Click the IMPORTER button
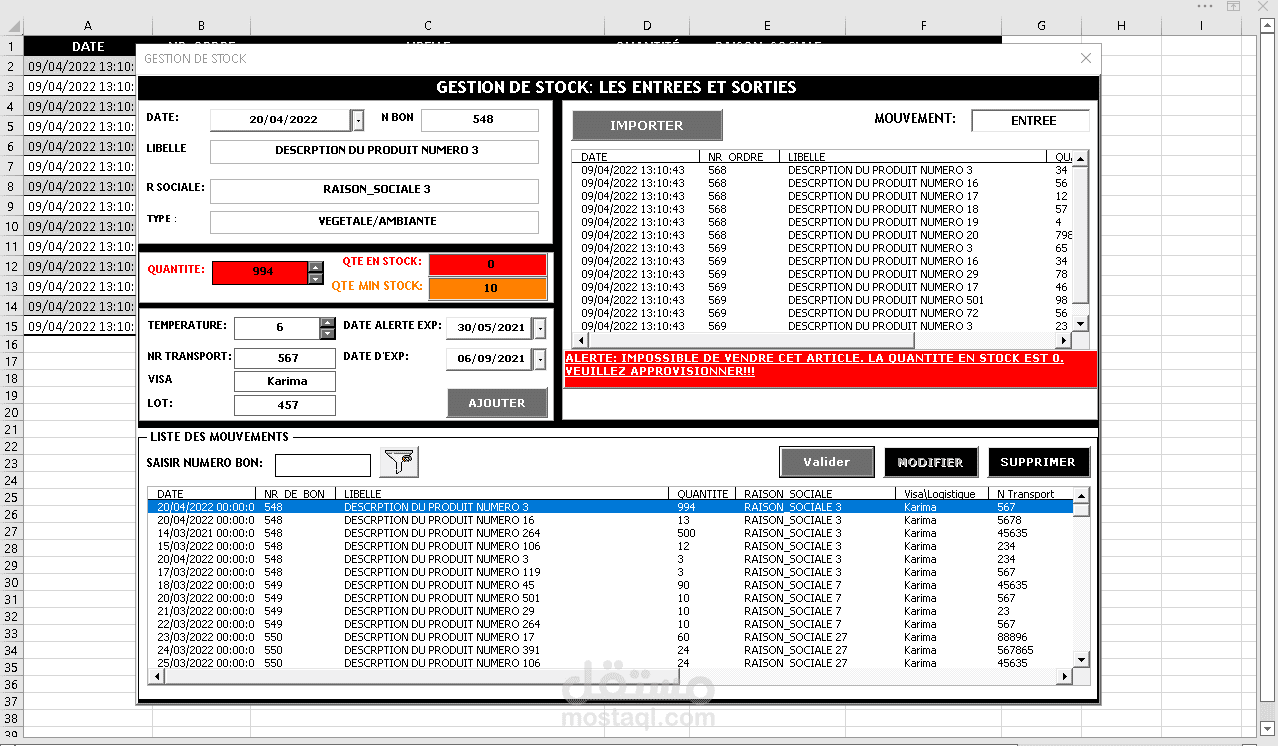 (x=647, y=125)
